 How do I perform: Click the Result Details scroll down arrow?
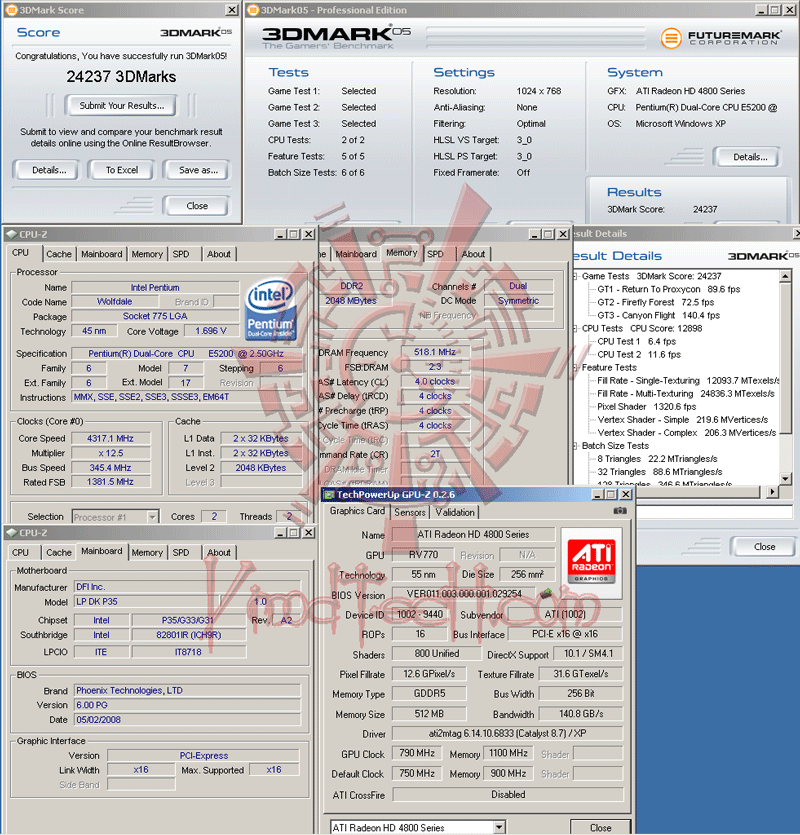[x=785, y=479]
